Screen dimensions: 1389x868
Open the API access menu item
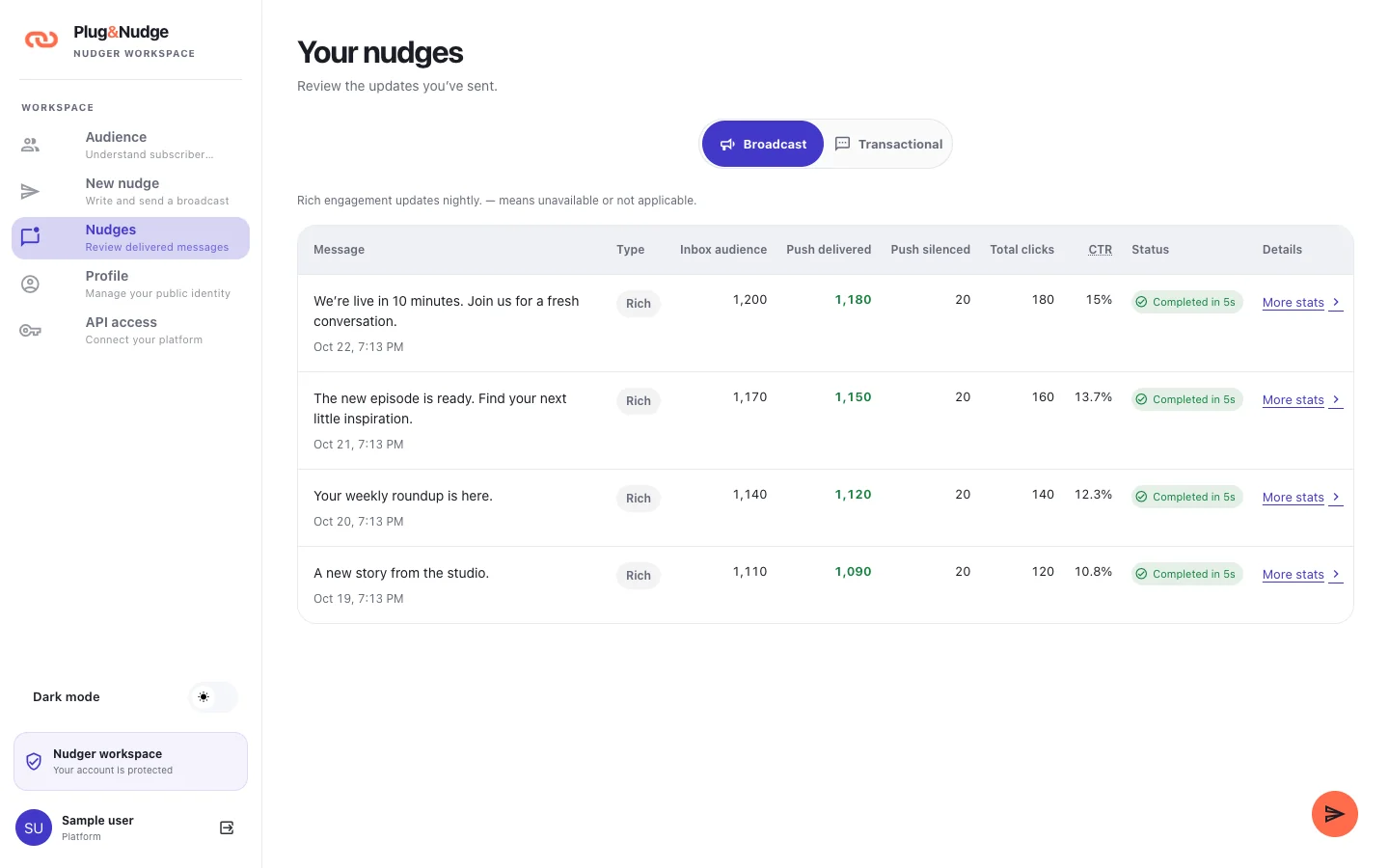point(130,330)
